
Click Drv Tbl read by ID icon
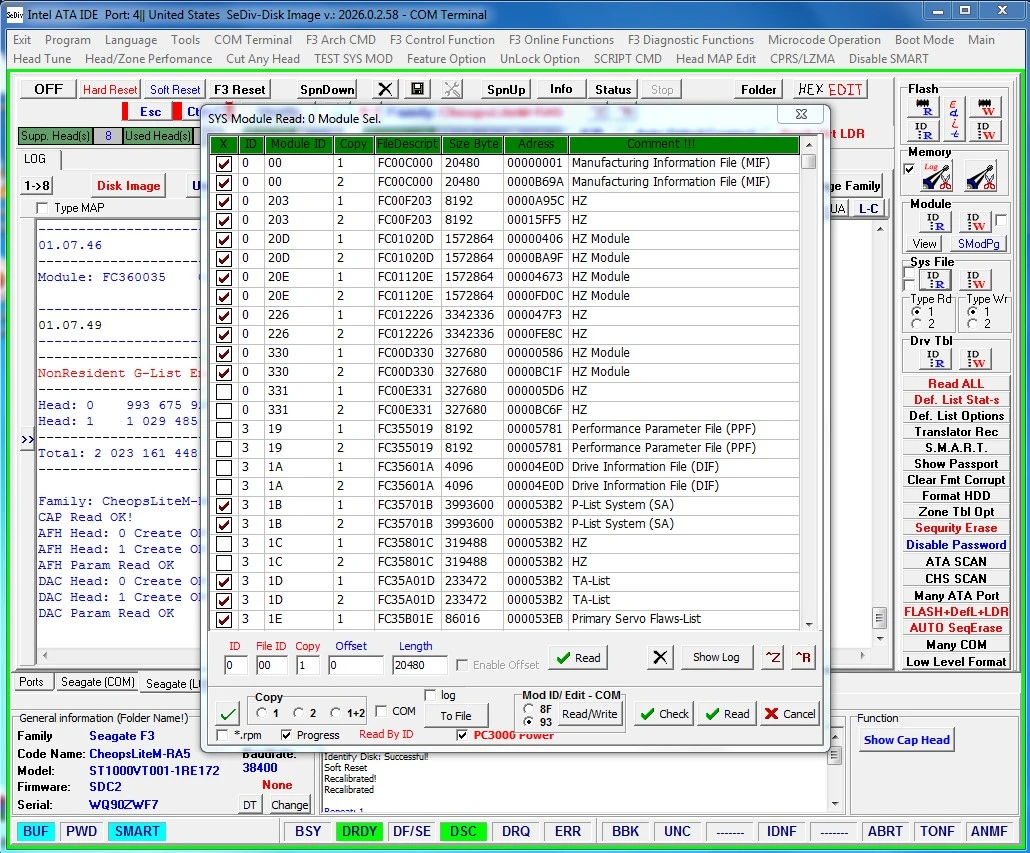pos(935,359)
